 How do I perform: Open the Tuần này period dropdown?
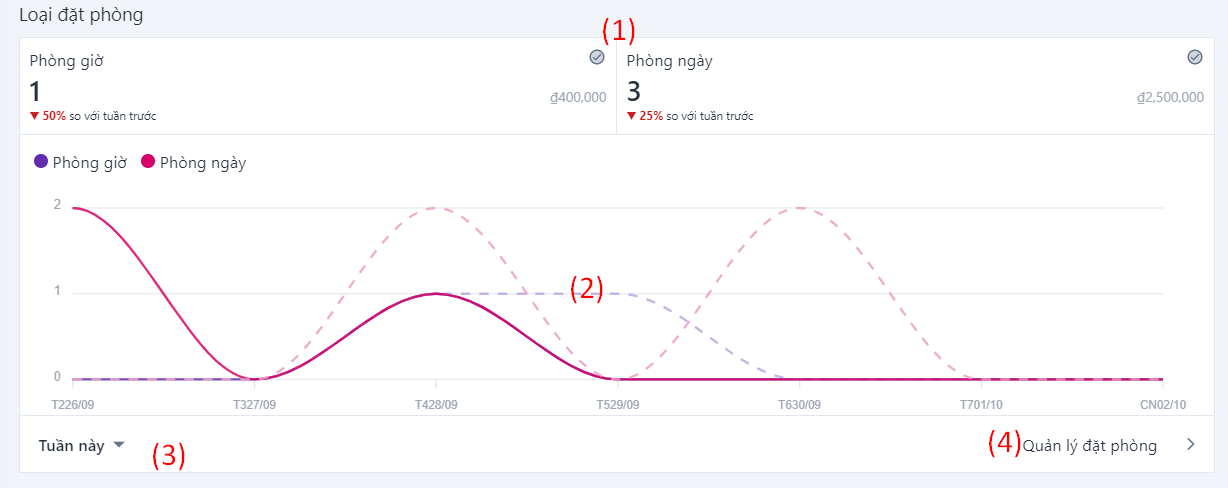pos(72,446)
